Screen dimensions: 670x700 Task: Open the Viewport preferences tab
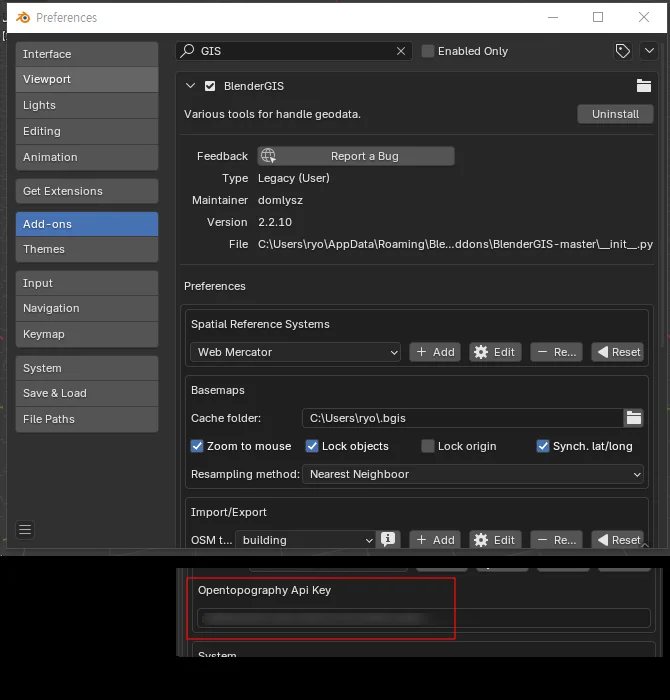click(87, 79)
